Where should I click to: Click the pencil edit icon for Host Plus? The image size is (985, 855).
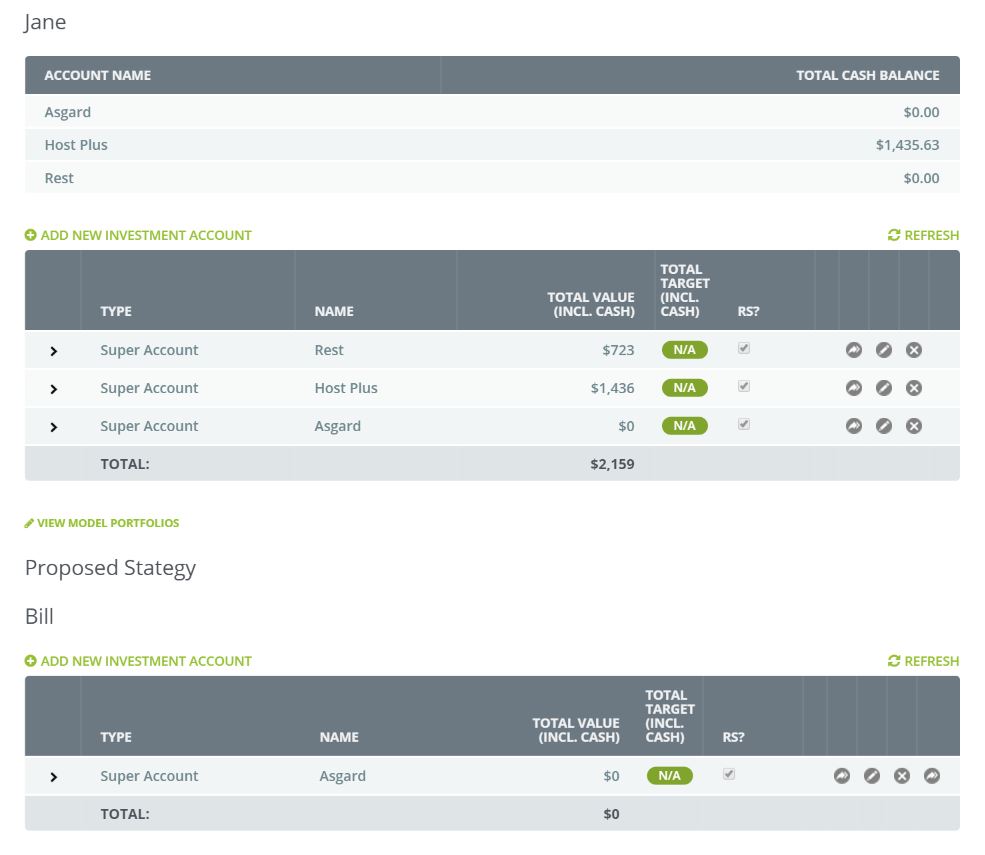pyautogui.click(x=883, y=388)
